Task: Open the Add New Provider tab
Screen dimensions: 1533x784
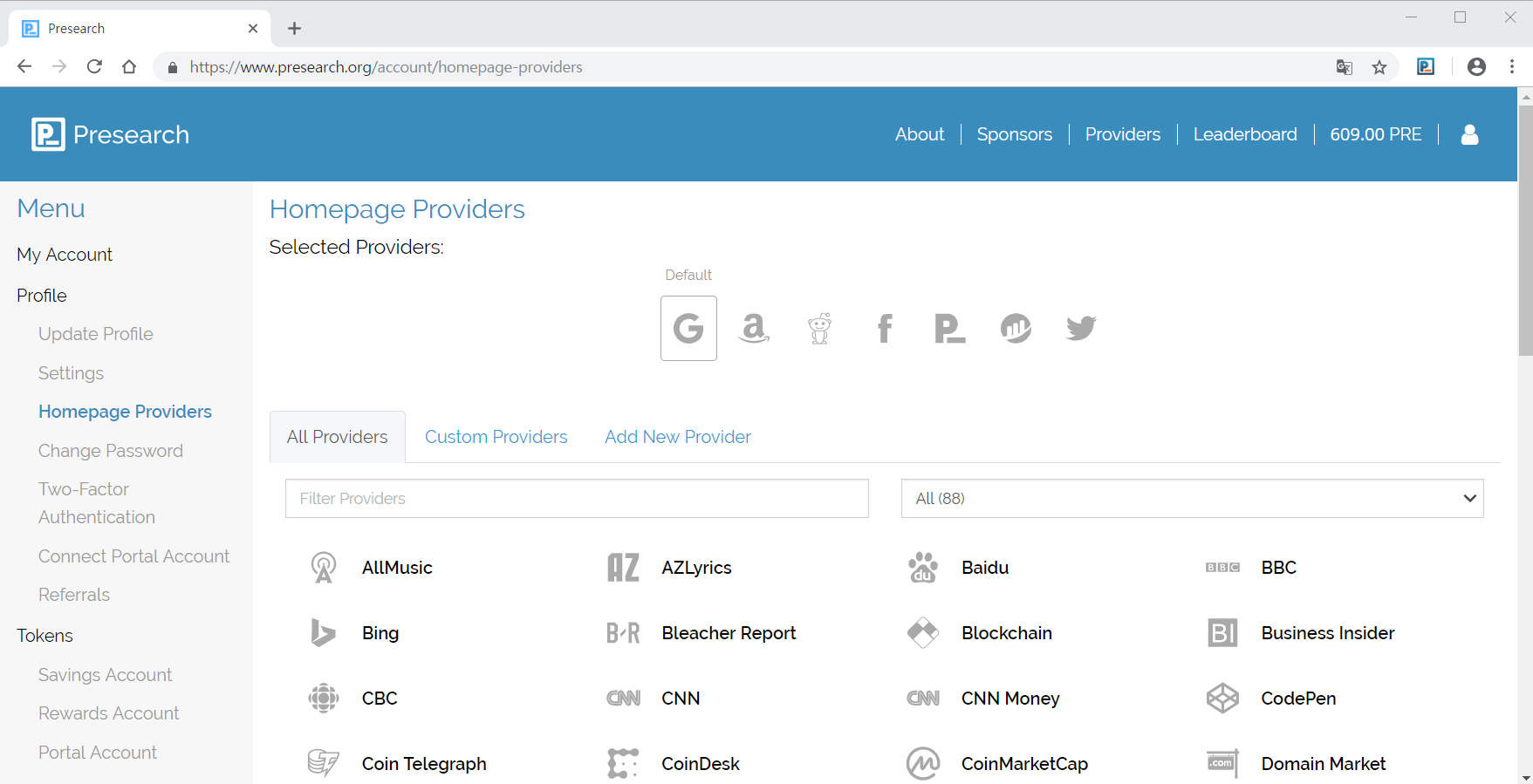Action: [678, 437]
